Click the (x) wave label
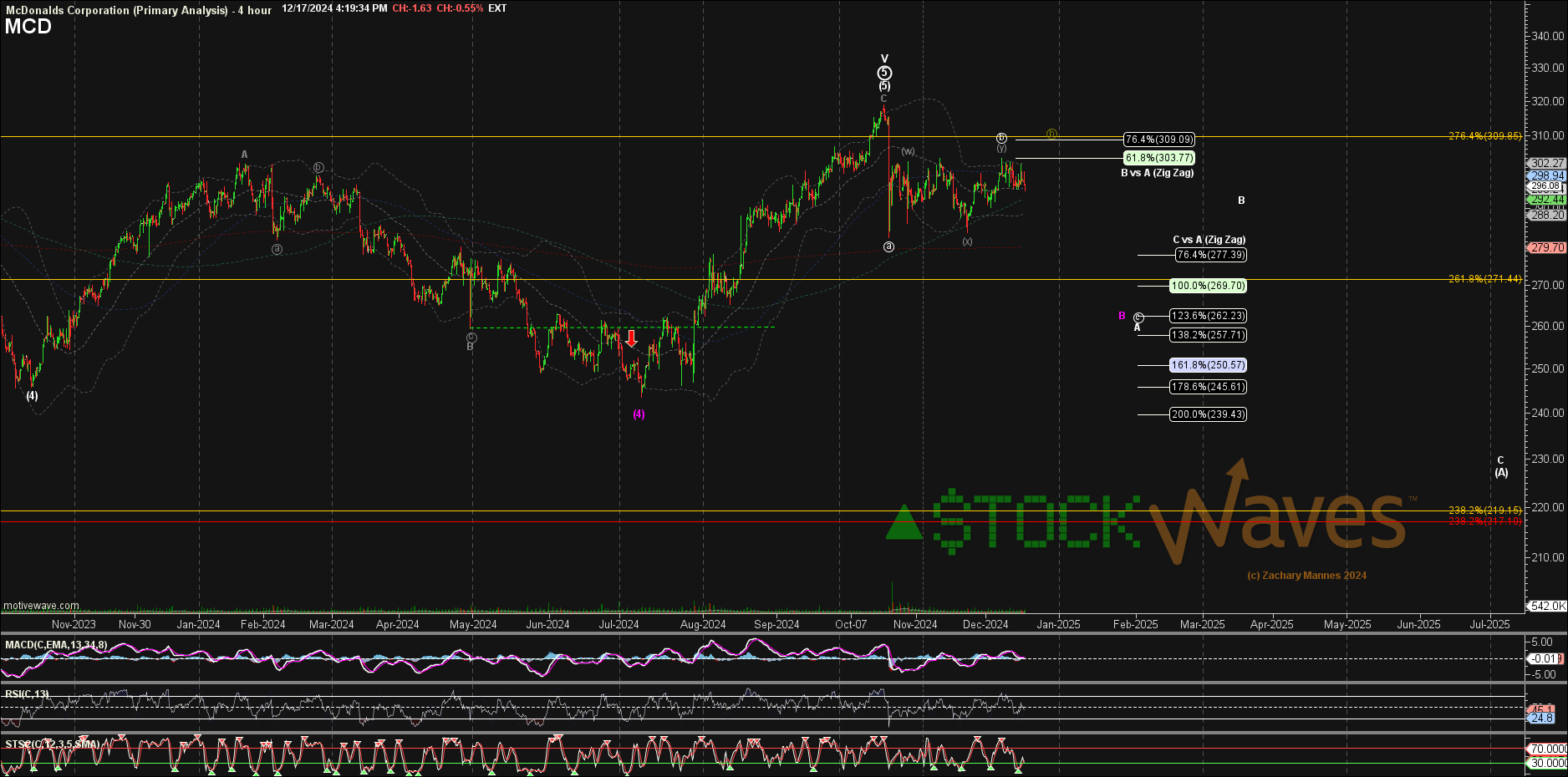This screenshot has height=777, width=1568. (x=967, y=241)
